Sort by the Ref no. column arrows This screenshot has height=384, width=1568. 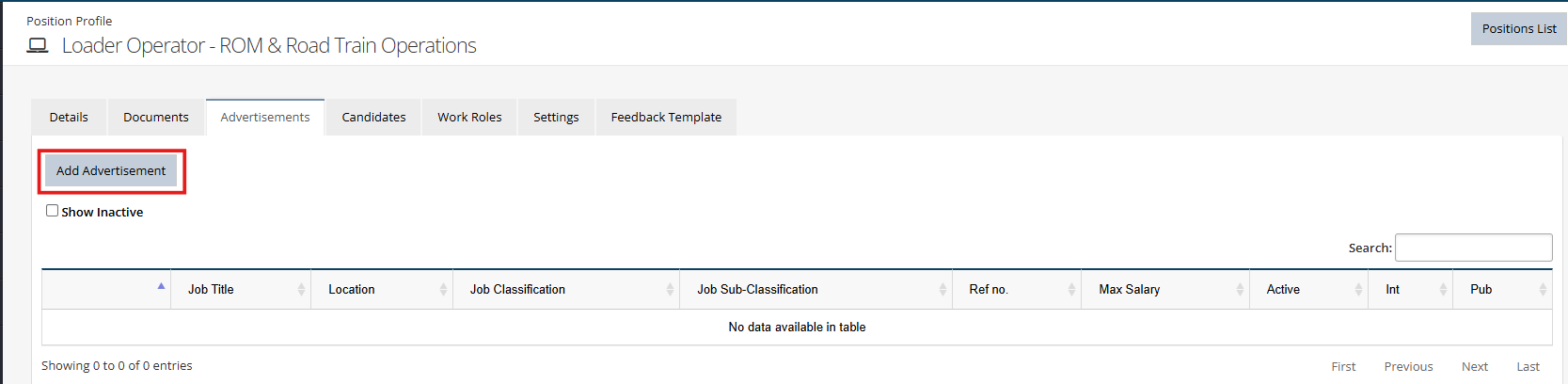pos(1071,290)
